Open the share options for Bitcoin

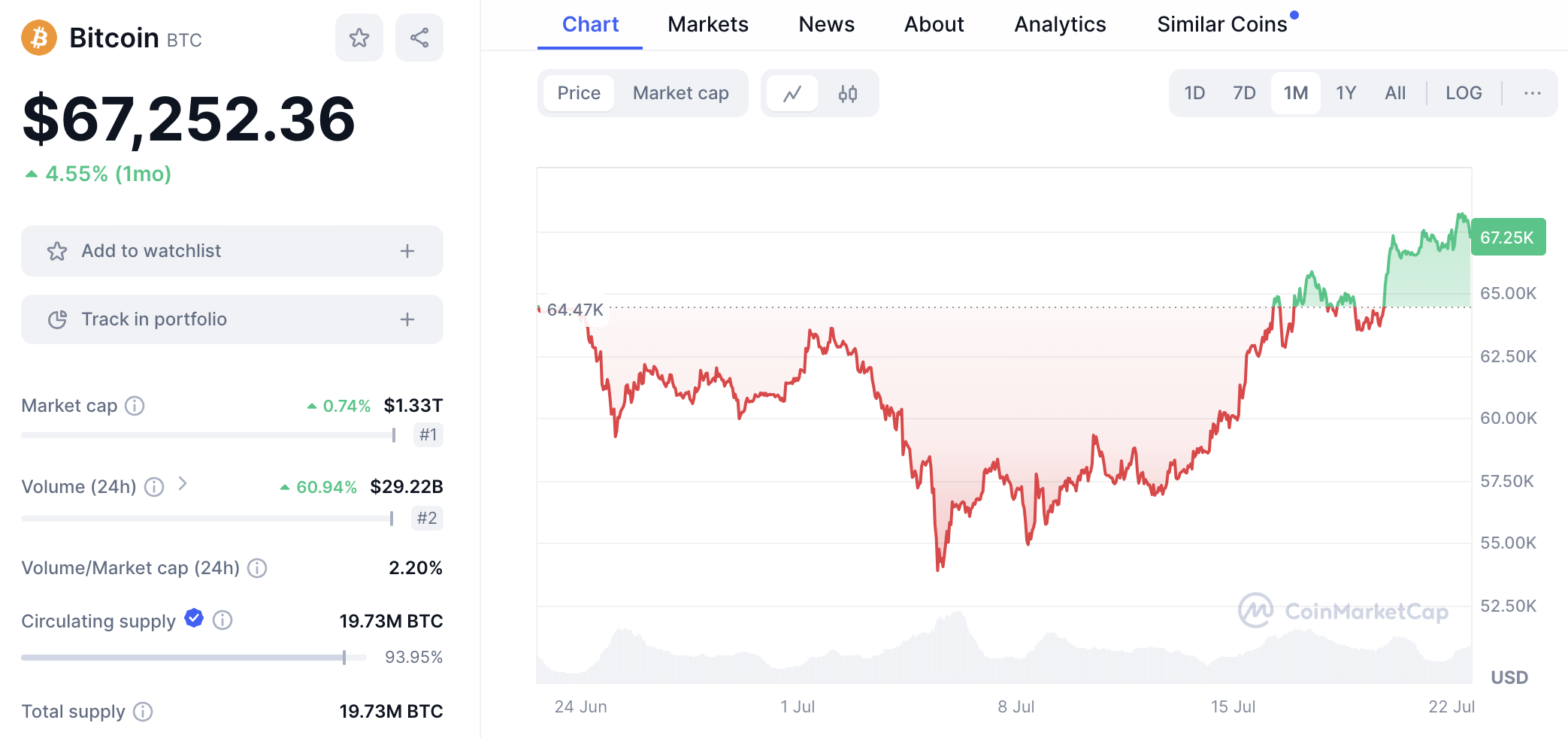tap(419, 37)
